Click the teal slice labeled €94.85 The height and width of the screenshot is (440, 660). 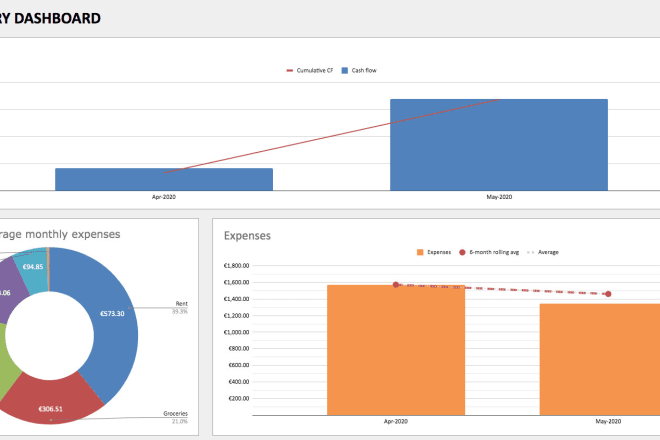click(33, 269)
